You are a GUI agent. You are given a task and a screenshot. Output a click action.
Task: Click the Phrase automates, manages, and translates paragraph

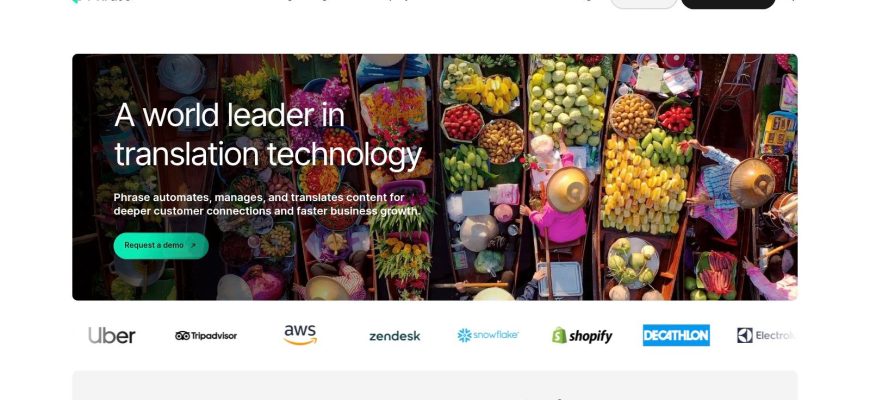[x=267, y=204]
